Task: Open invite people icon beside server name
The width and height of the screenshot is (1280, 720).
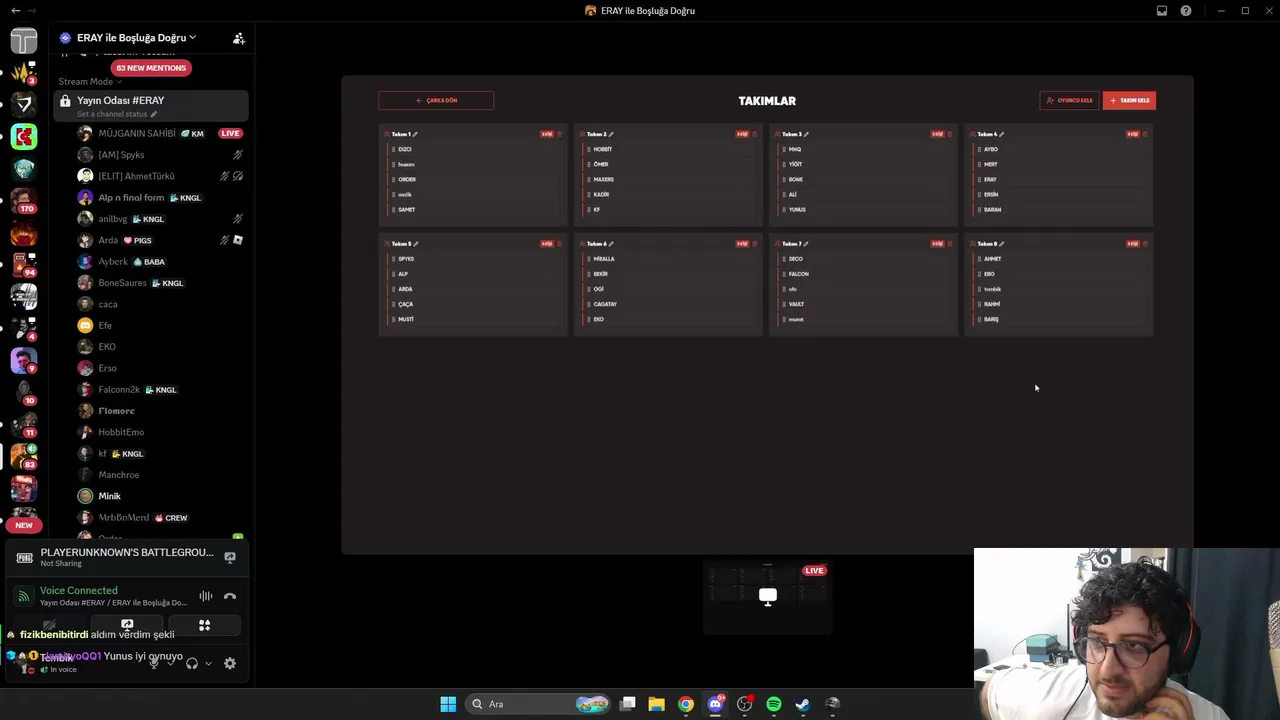Action: click(x=239, y=38)
